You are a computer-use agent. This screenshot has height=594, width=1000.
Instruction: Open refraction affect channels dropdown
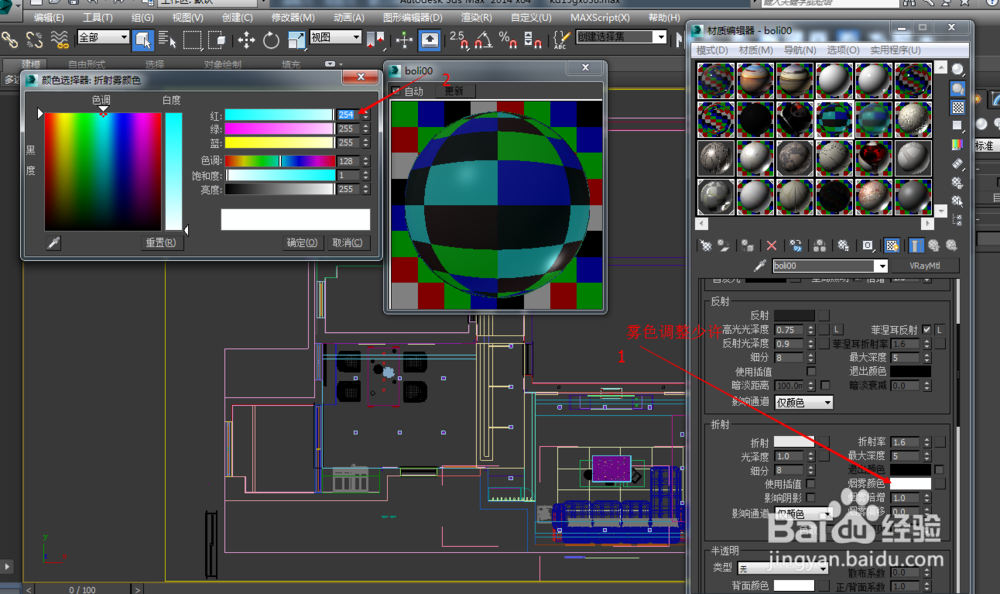pos(804,514)
